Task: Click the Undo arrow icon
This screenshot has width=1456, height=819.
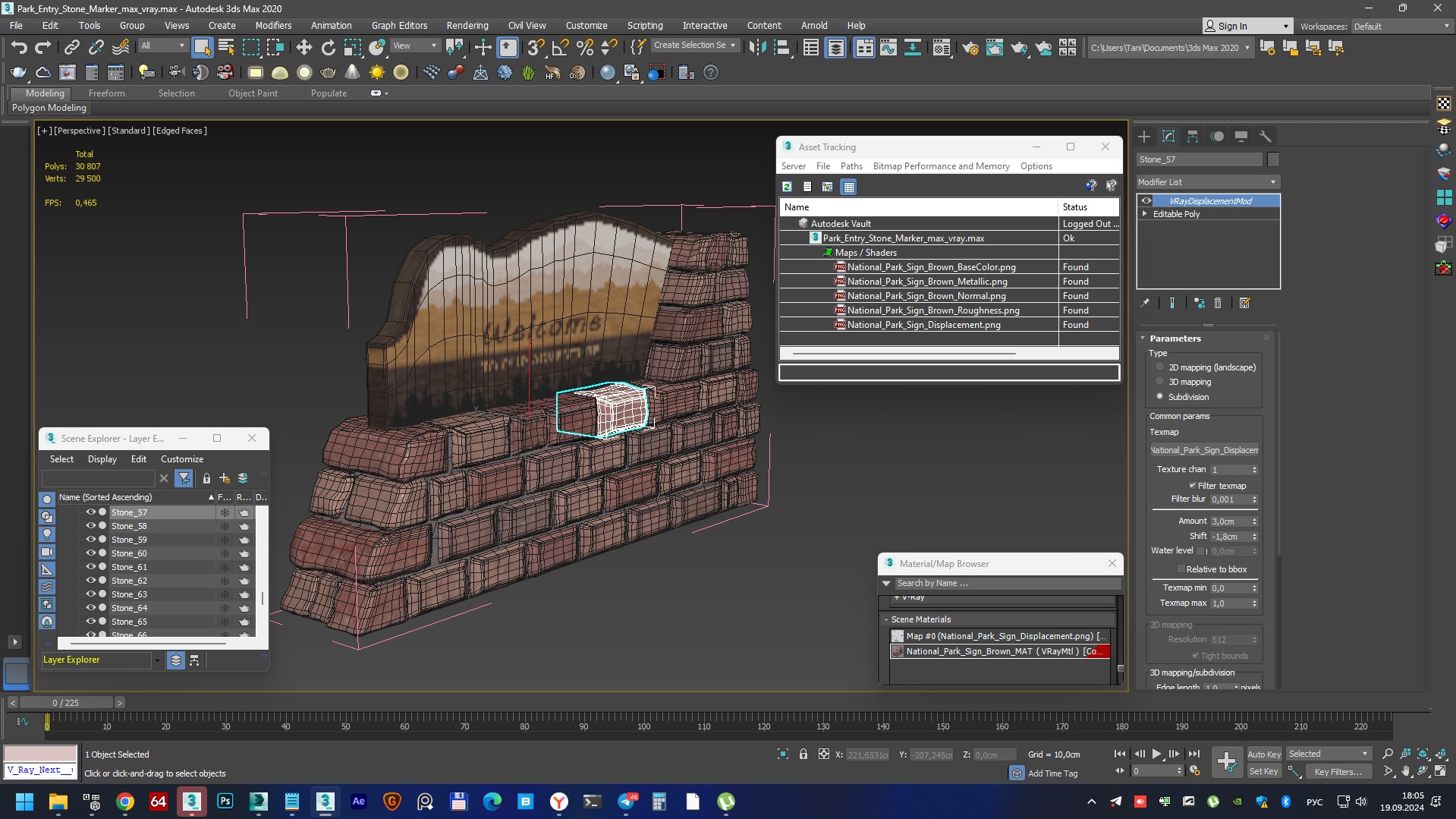Action: pyautogui.click(x=18, y=48)
